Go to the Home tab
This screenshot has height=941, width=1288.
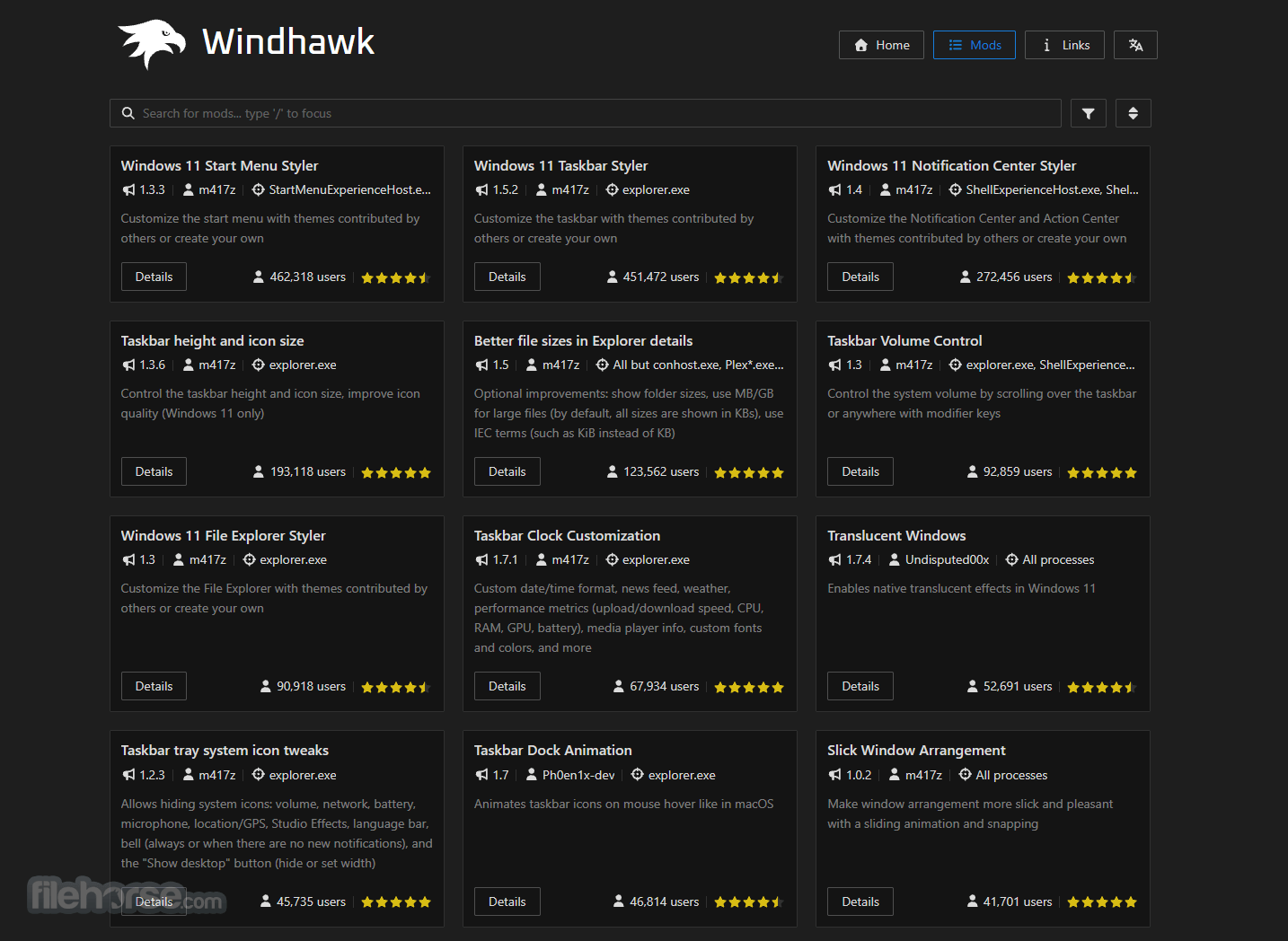(x=881, y=45)
